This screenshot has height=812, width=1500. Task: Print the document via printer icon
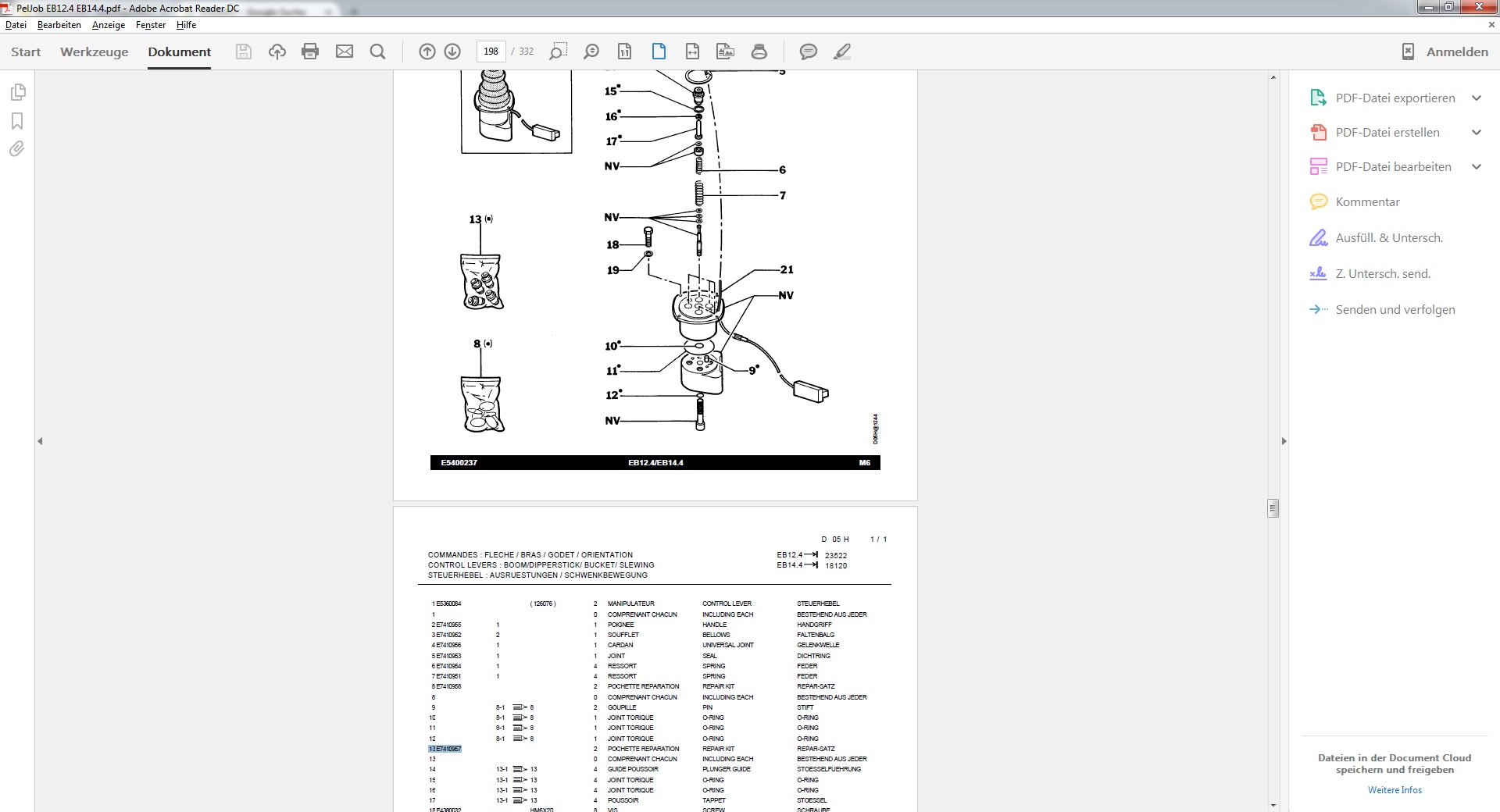pyautogui.click(x=310, y=52)
